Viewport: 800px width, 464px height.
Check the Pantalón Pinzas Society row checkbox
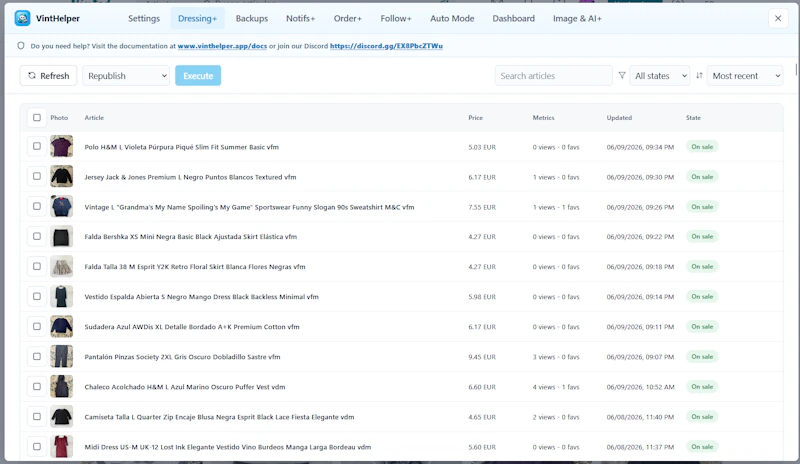click(37, 357)
